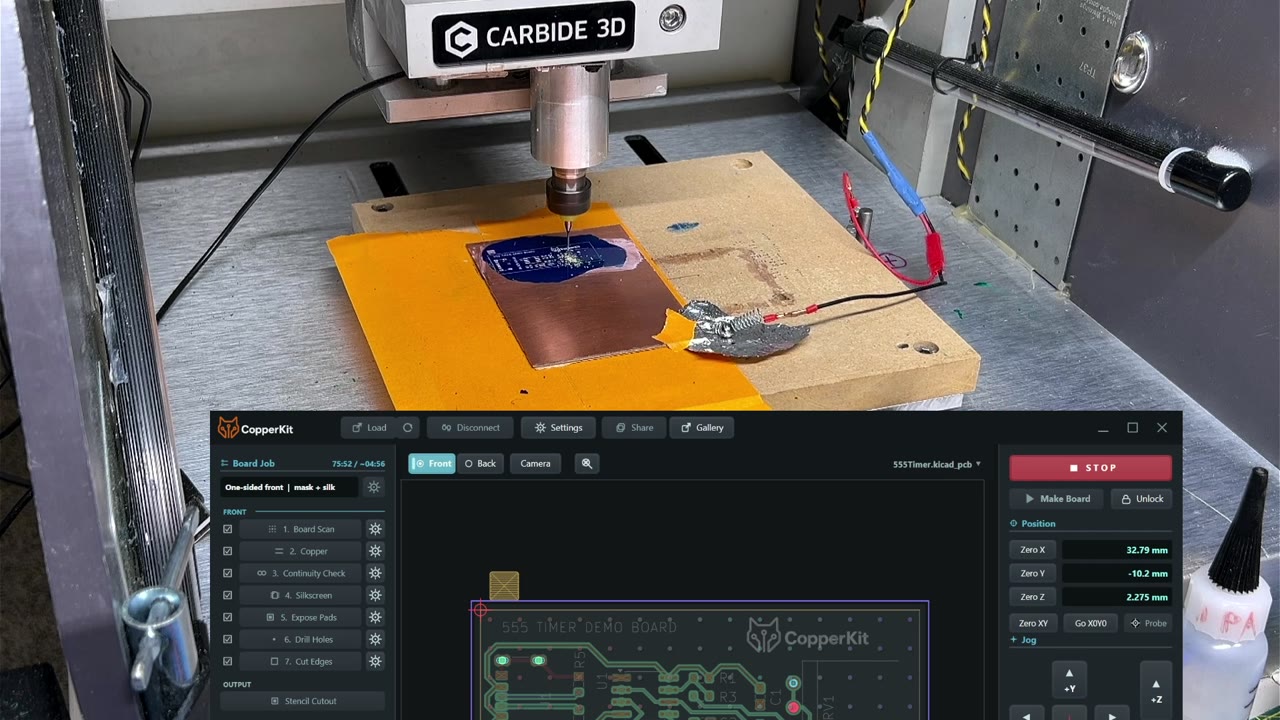
Task: Uncheck the Continuity Check checkbox
Action: pyautogui.click(x=228, y=573)
